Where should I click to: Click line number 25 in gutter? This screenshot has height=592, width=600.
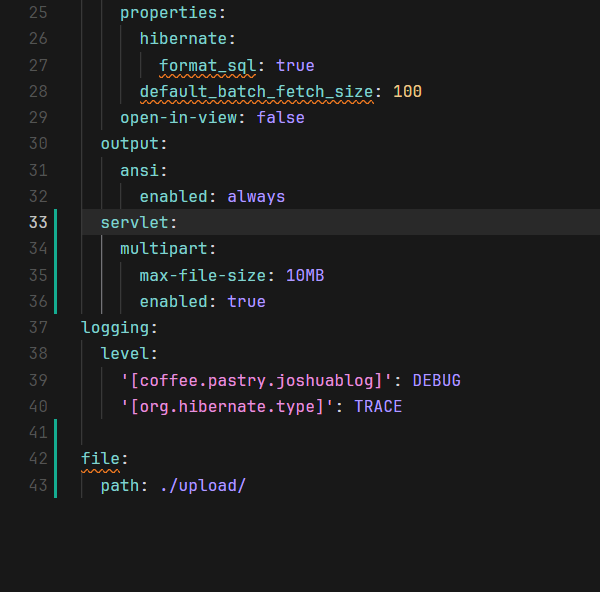click(38, 13)
